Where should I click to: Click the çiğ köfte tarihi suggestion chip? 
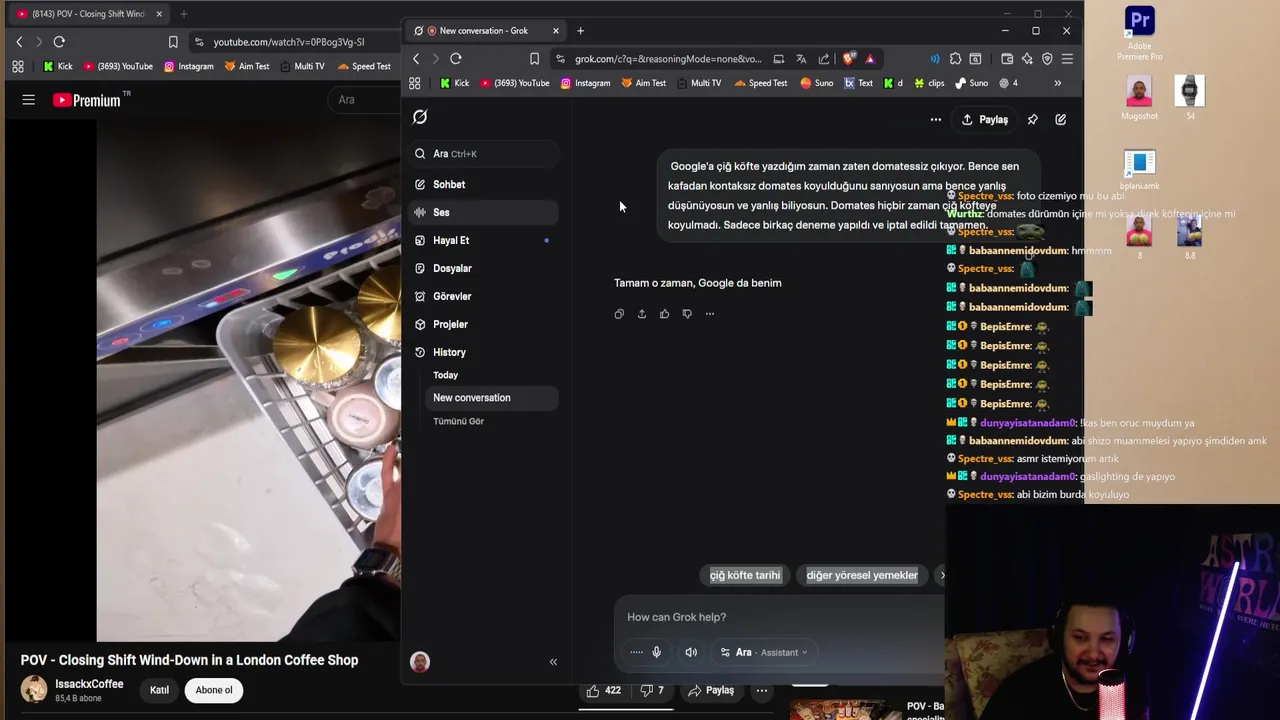(745, 575)
